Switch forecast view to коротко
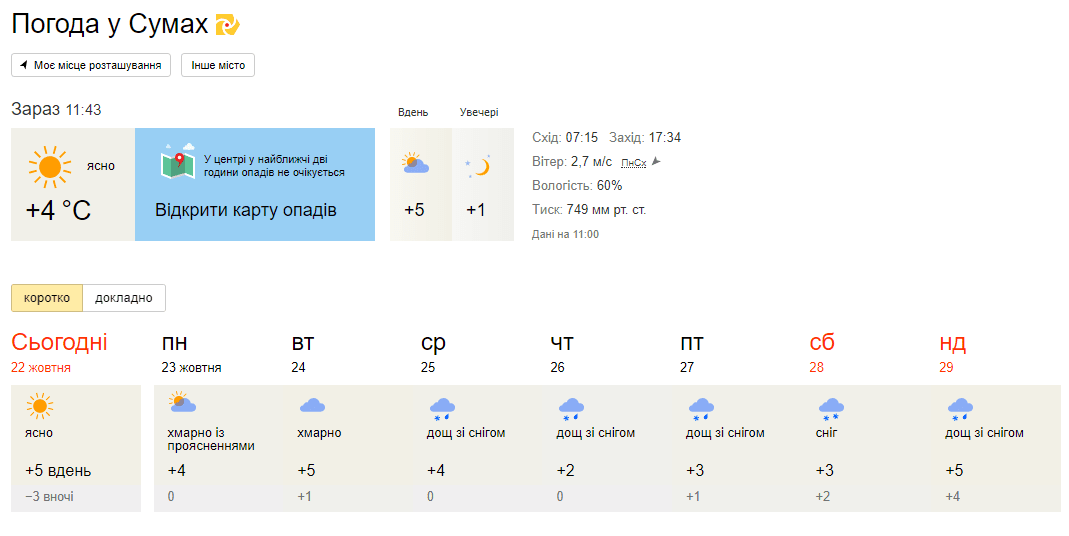 click(47, 298)
